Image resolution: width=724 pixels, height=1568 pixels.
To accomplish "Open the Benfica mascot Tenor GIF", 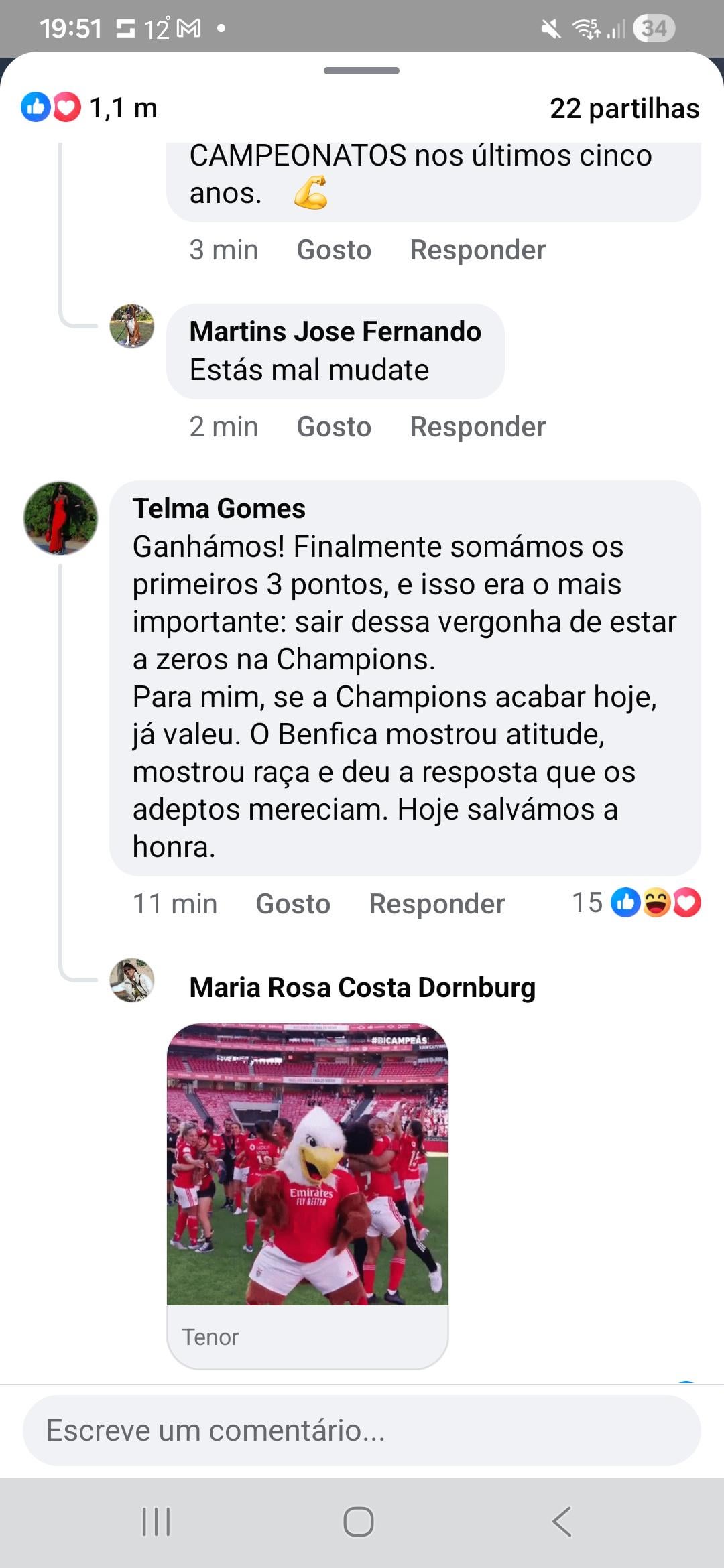I will [307, 1165].
